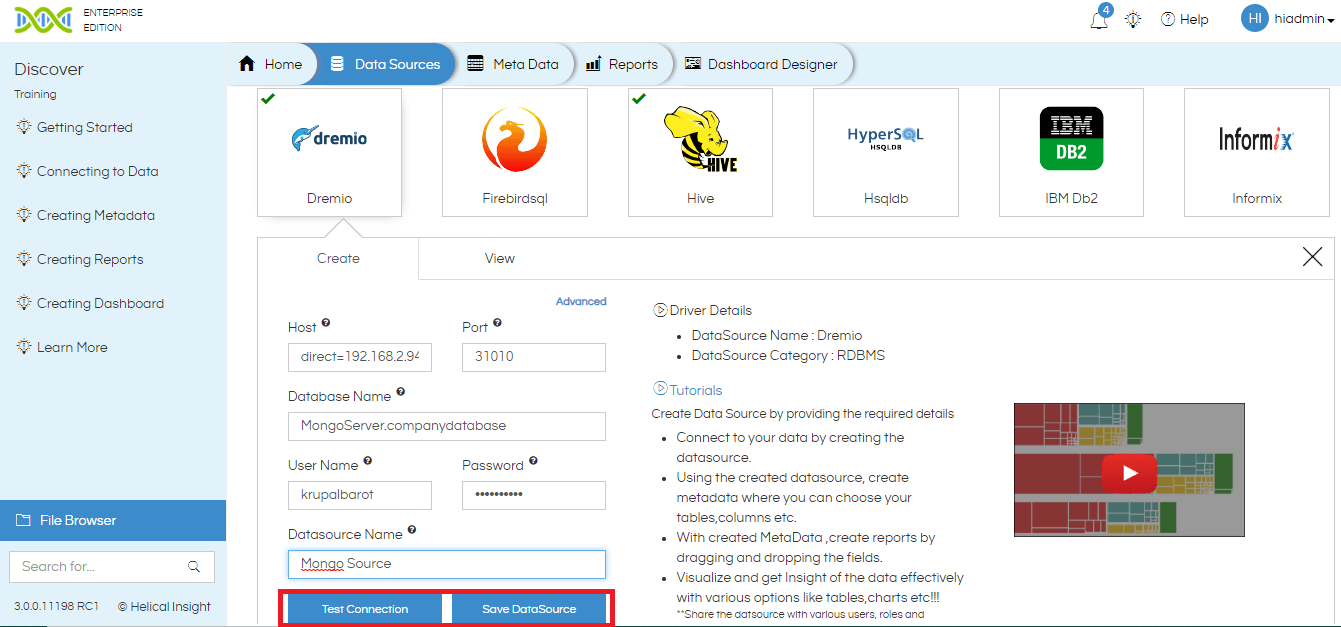Click the Port help question icon
The height and width of the screenshot is (627, 1341).
(x=497, y=324)
